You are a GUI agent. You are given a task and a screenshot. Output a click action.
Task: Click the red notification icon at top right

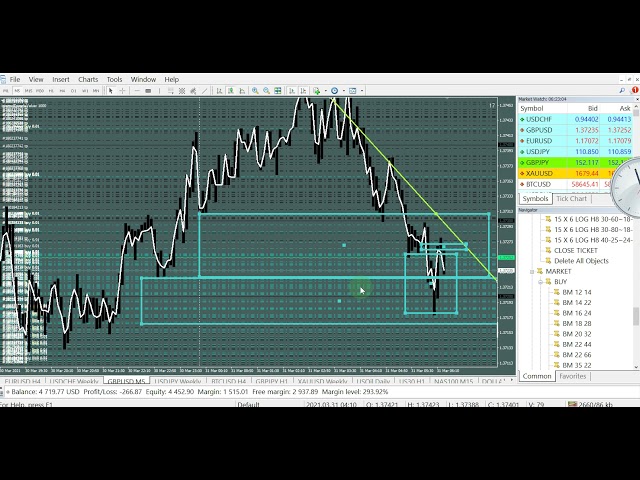click(x=634, y=89)
